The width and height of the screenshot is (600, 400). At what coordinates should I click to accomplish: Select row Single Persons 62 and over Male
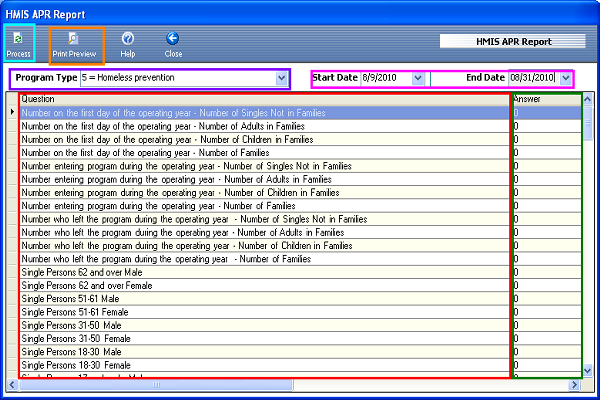point(264,272)
